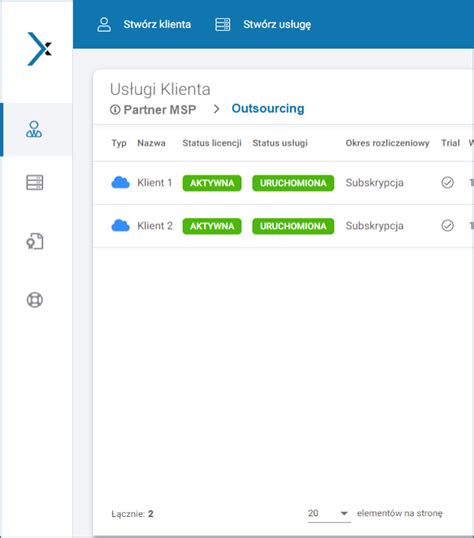Click Subskrypcja cell for Klient 1

(374, 183)
